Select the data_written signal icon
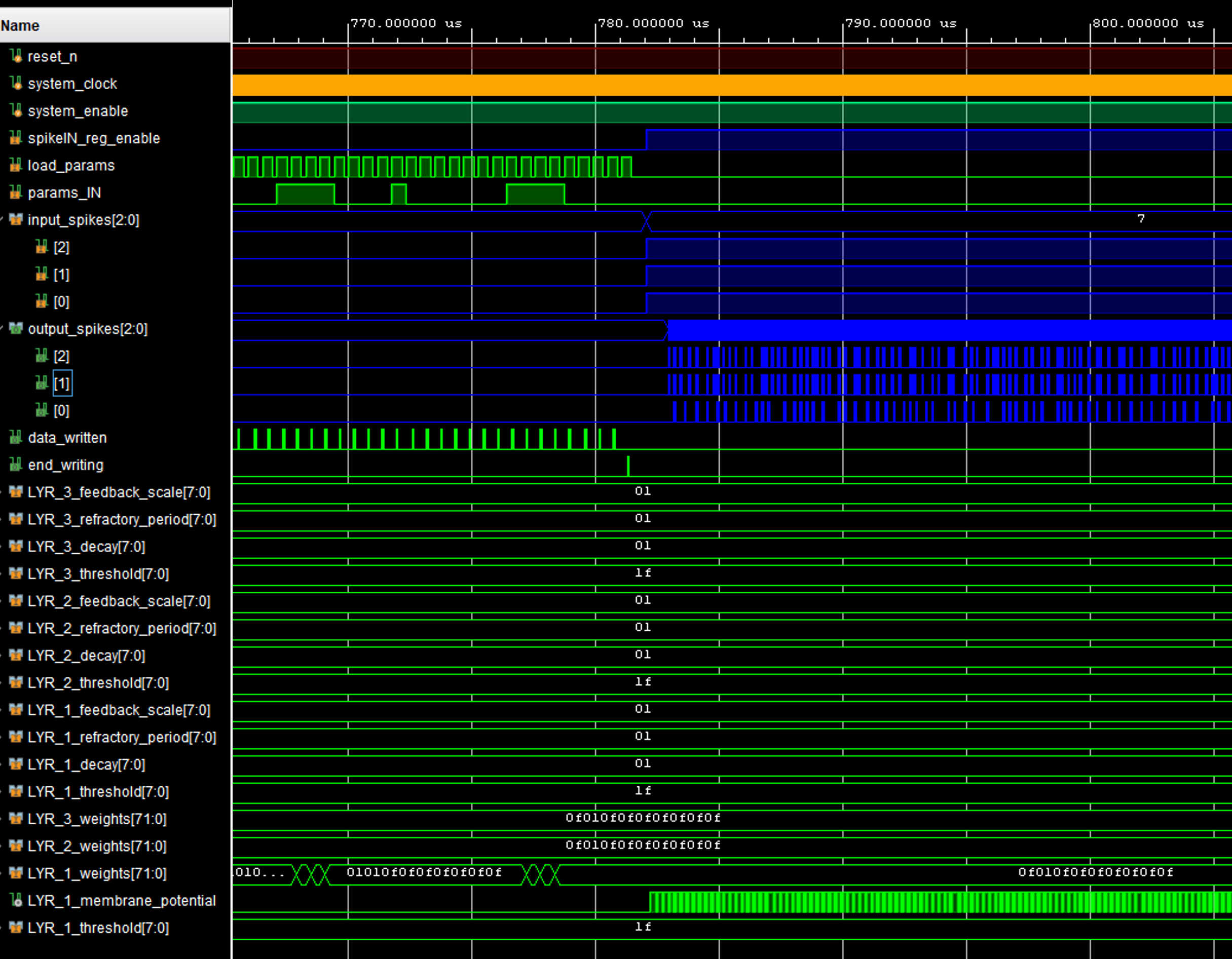1232x959 pixels. 16,438
